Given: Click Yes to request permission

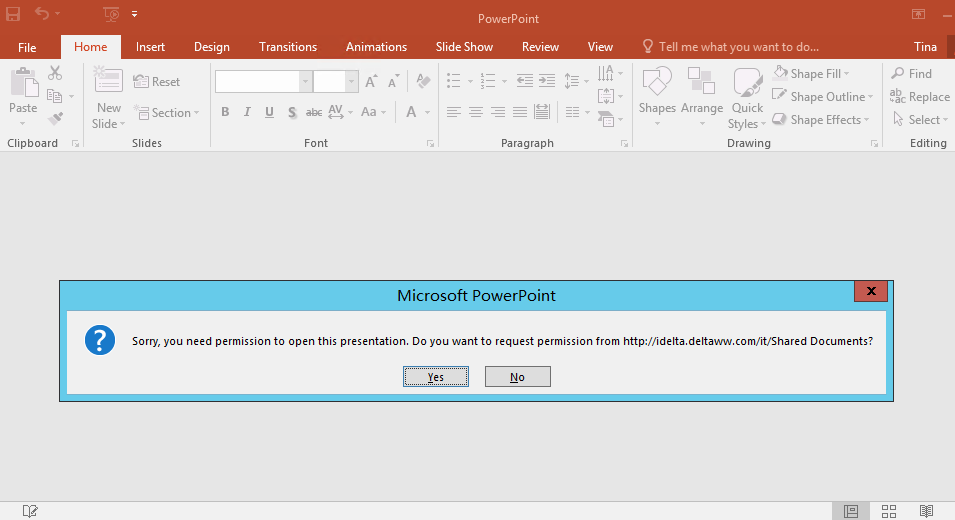Looking at the screenshot, I should pyautogui.click(x=435, y=377).
